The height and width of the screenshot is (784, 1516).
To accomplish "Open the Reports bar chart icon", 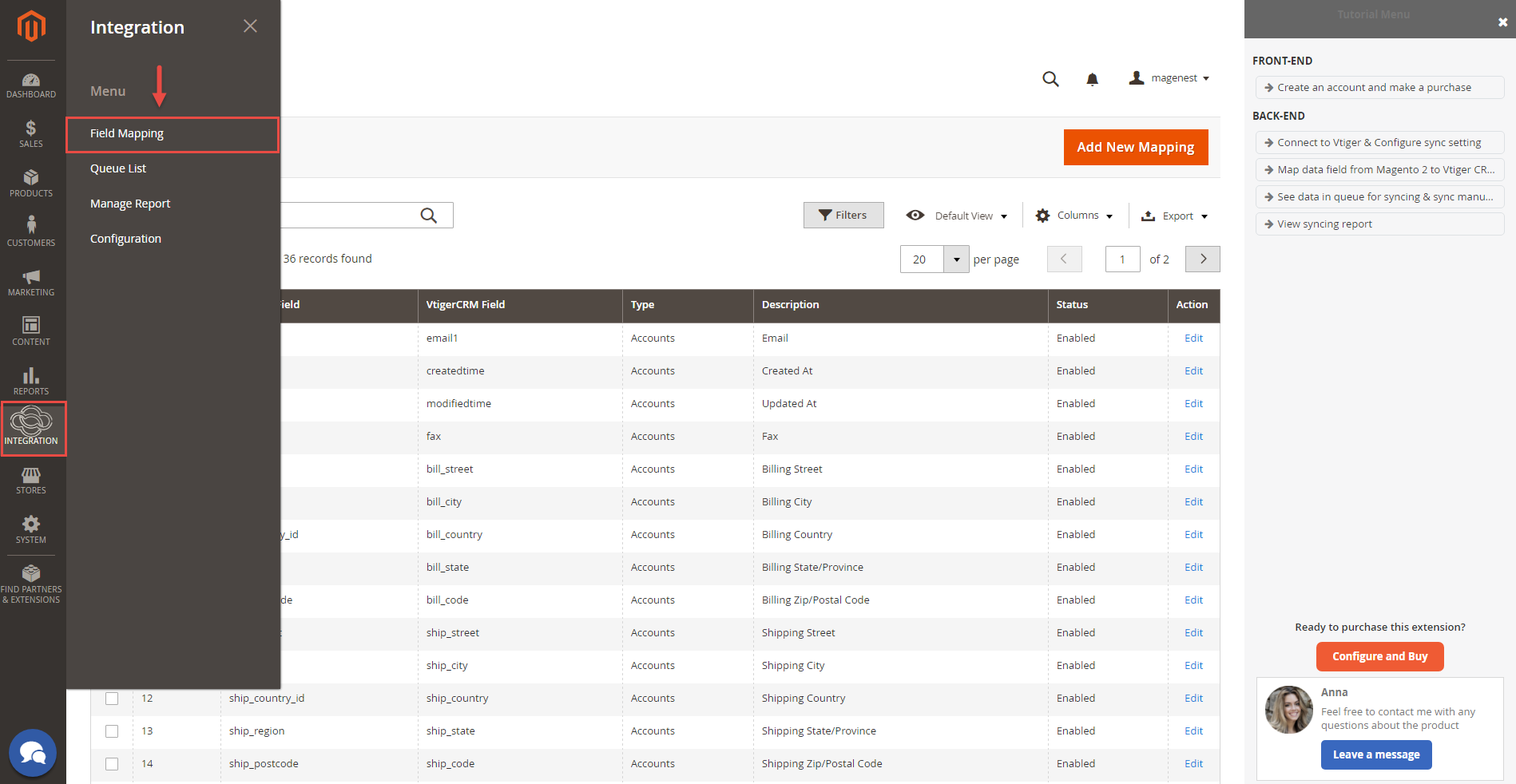I will click(31, 381).
